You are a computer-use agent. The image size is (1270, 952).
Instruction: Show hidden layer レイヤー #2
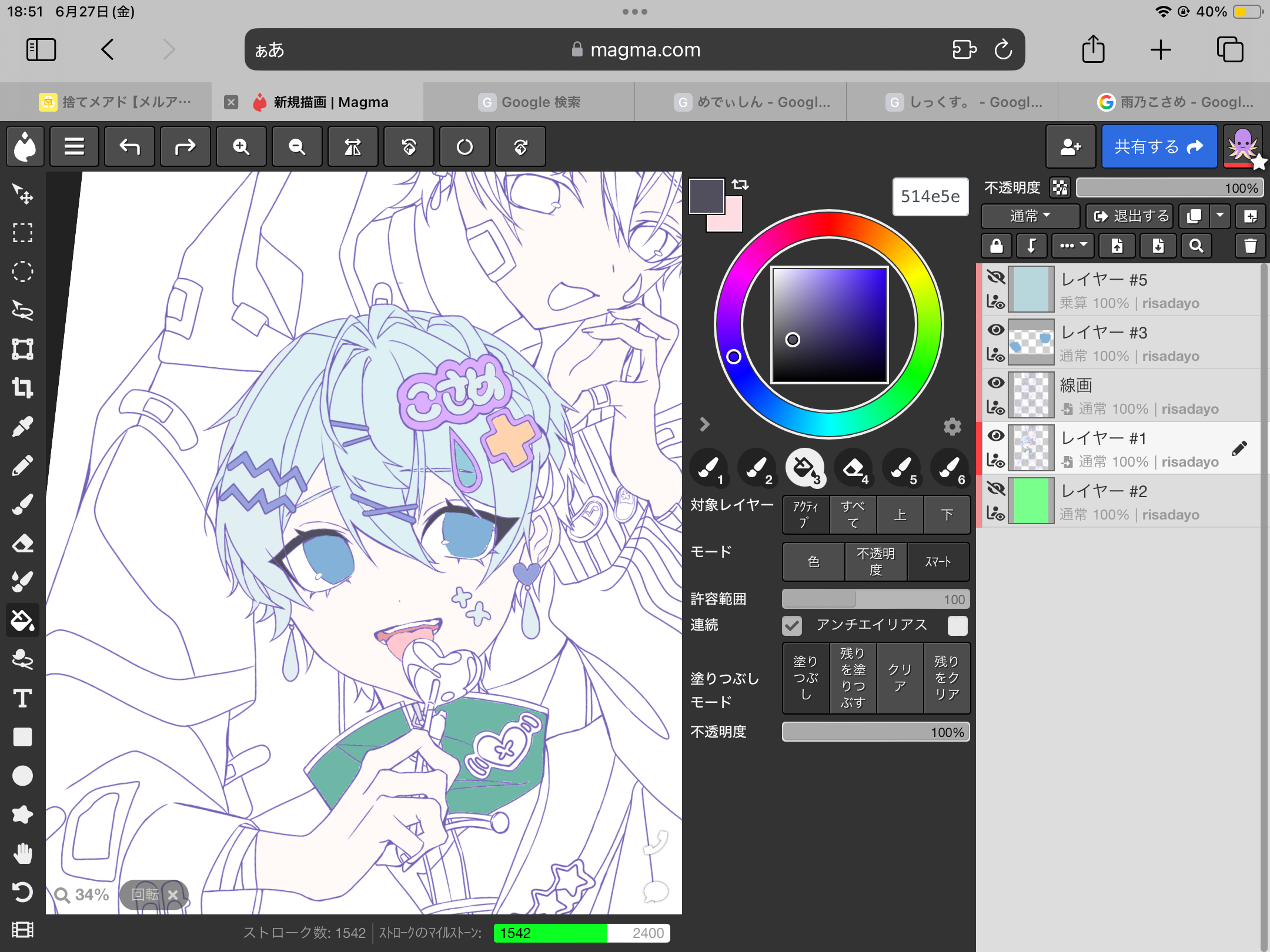tap(995, 488)
